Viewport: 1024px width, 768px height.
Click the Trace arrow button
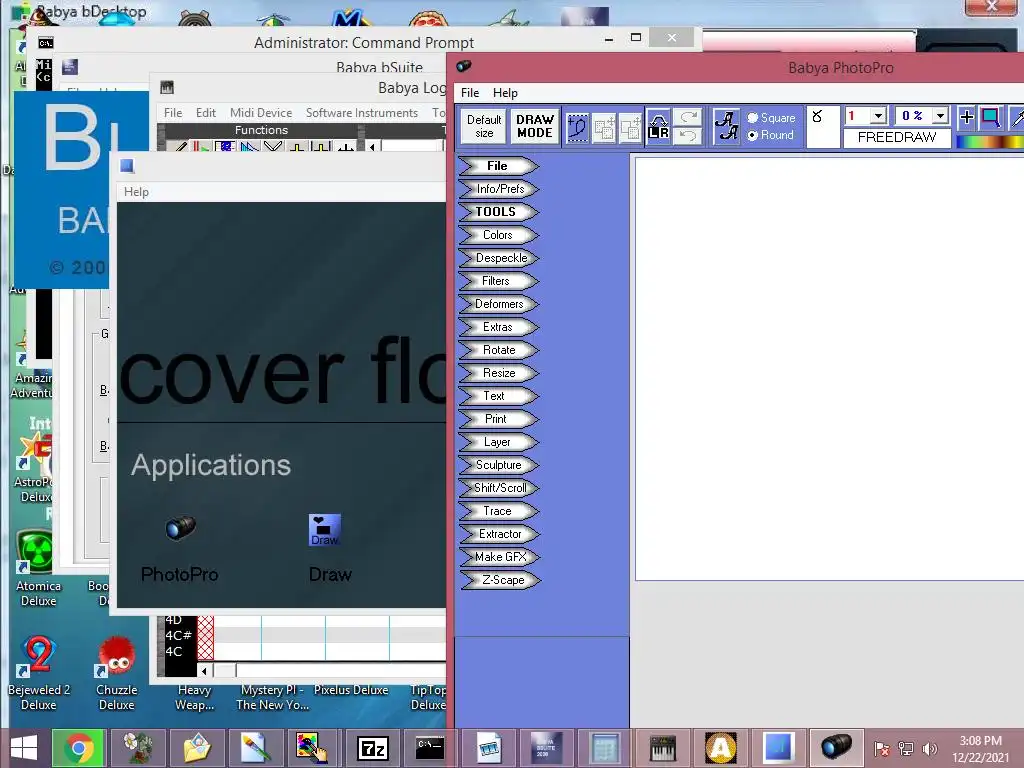coord(498,511)
